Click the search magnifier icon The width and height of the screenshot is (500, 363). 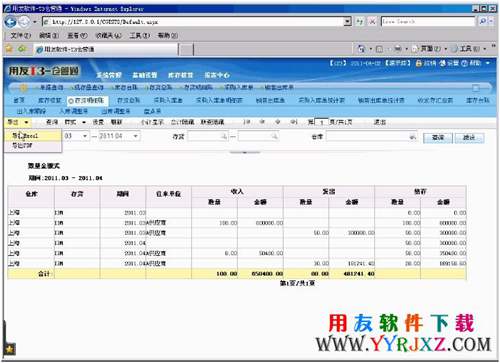(483, 22)
